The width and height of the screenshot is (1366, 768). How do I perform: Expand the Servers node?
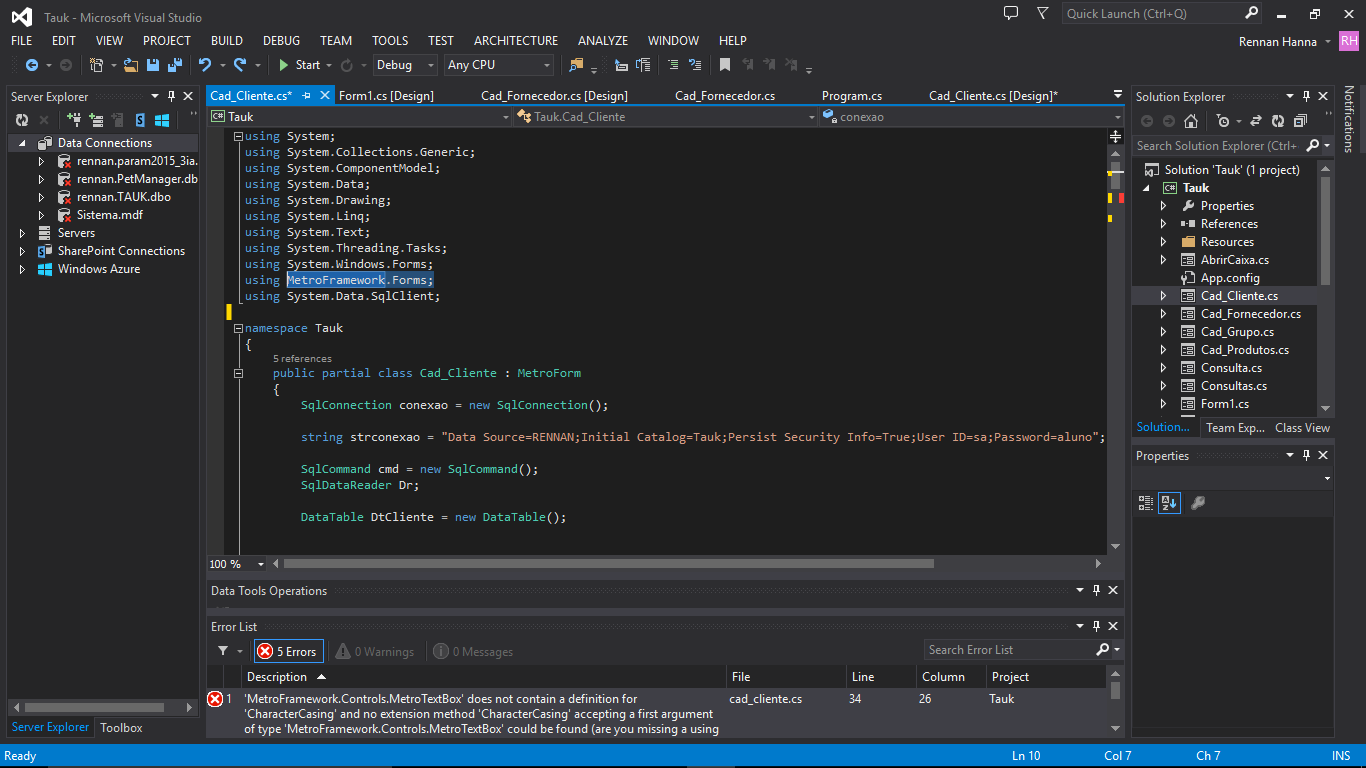pyautogui.click(x=22, y=233)
